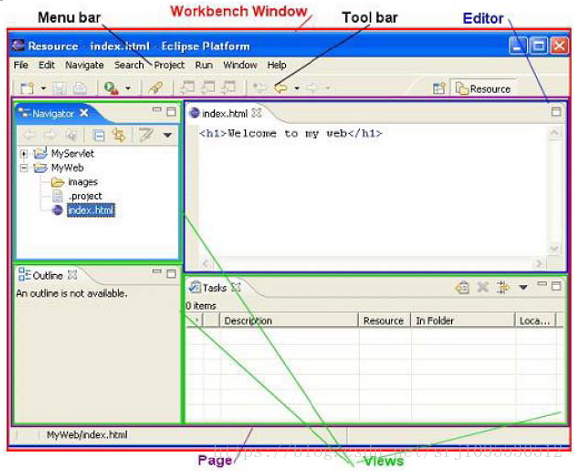Open the Help menu
The width and height of the screenshot is (574, 471).
tap(277, 65)
